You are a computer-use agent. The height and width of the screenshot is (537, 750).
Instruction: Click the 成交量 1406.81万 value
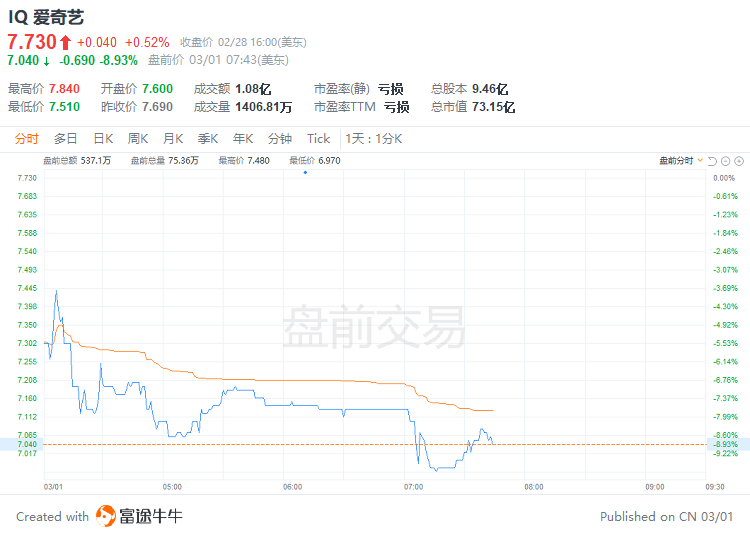264,107
